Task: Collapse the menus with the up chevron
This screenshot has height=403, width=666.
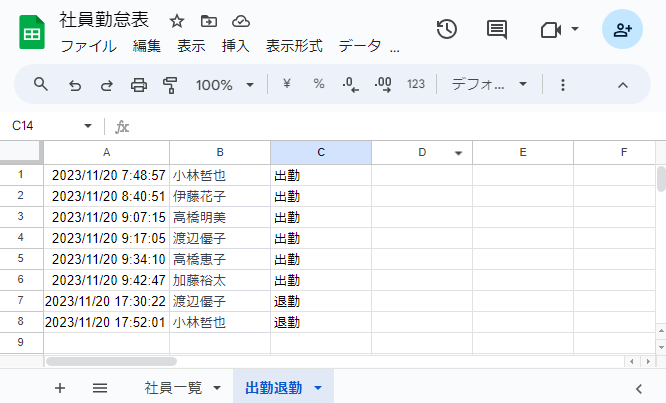Action: (x=623, y=85)
